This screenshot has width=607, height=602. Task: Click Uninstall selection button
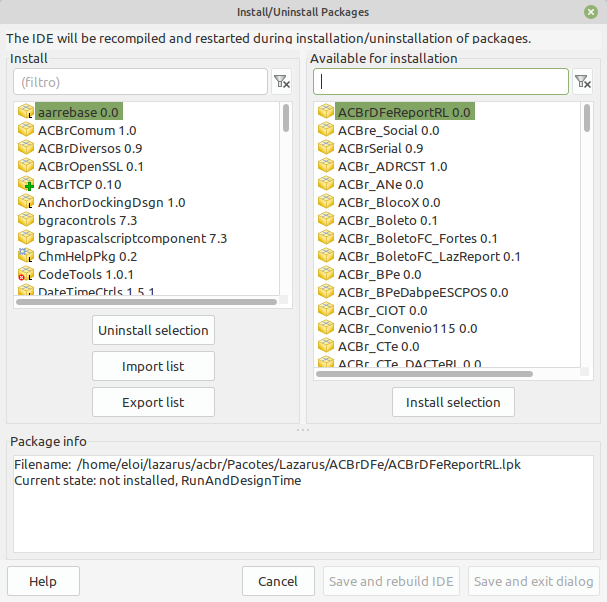pyautogui.click(x=153, y=330)
